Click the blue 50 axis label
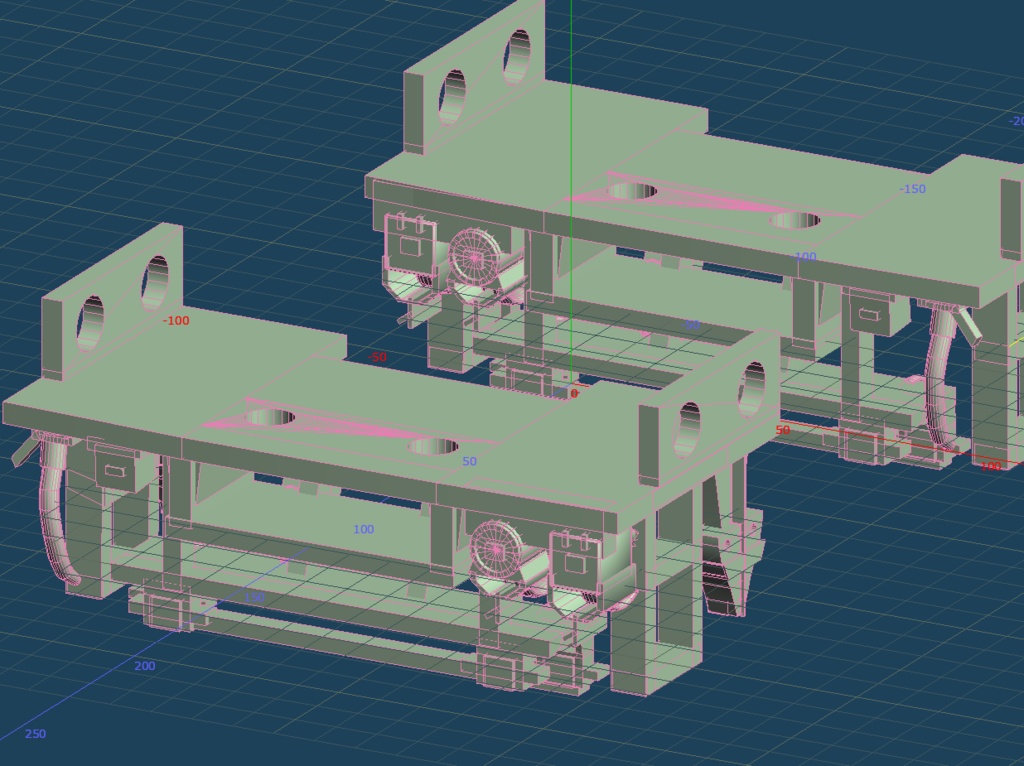Screen dimensions: 1024x766 point(470,461)
